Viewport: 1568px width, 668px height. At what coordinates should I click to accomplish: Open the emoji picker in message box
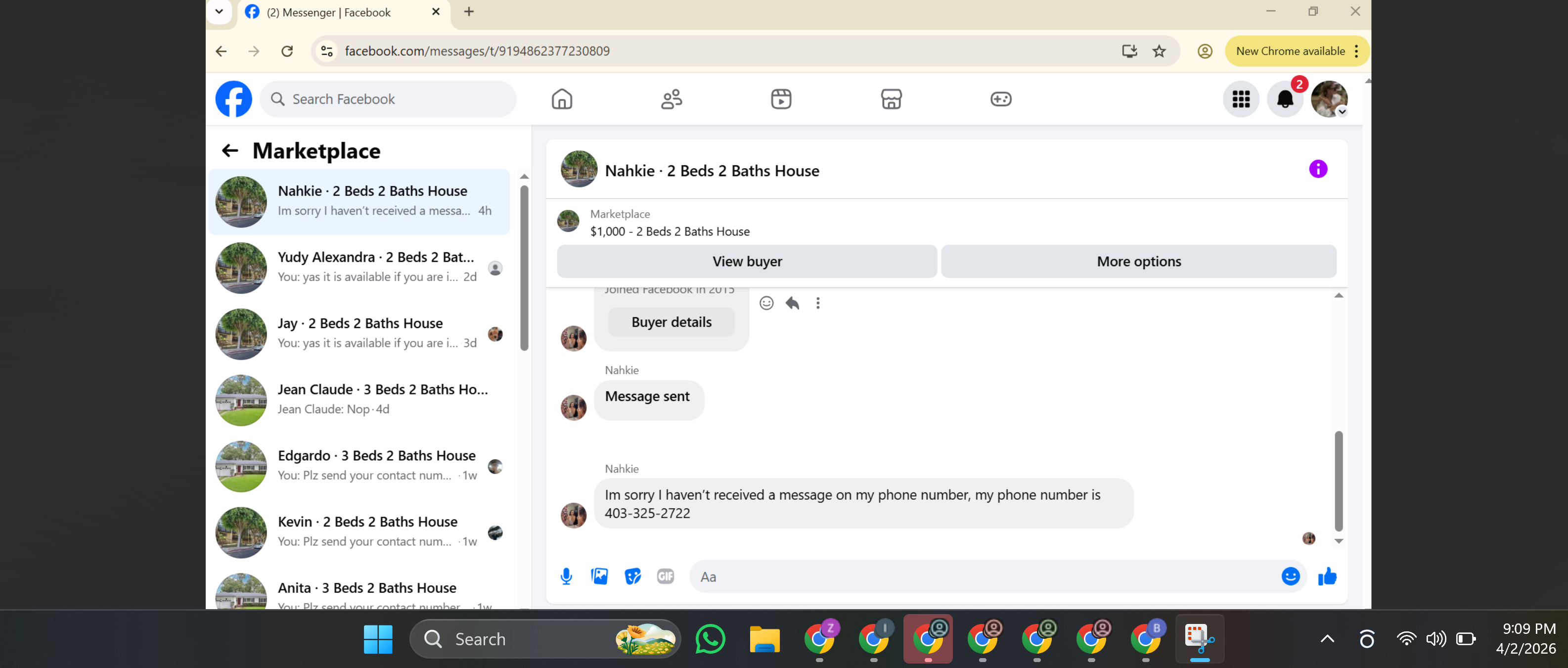[x=1291, y=576]
